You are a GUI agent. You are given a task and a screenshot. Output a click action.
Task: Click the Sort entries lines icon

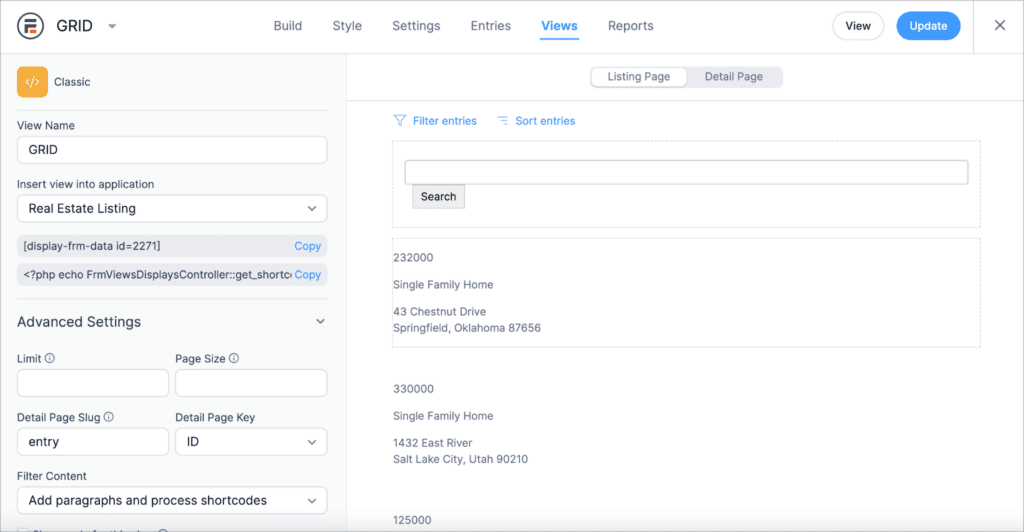pos(502,121)
